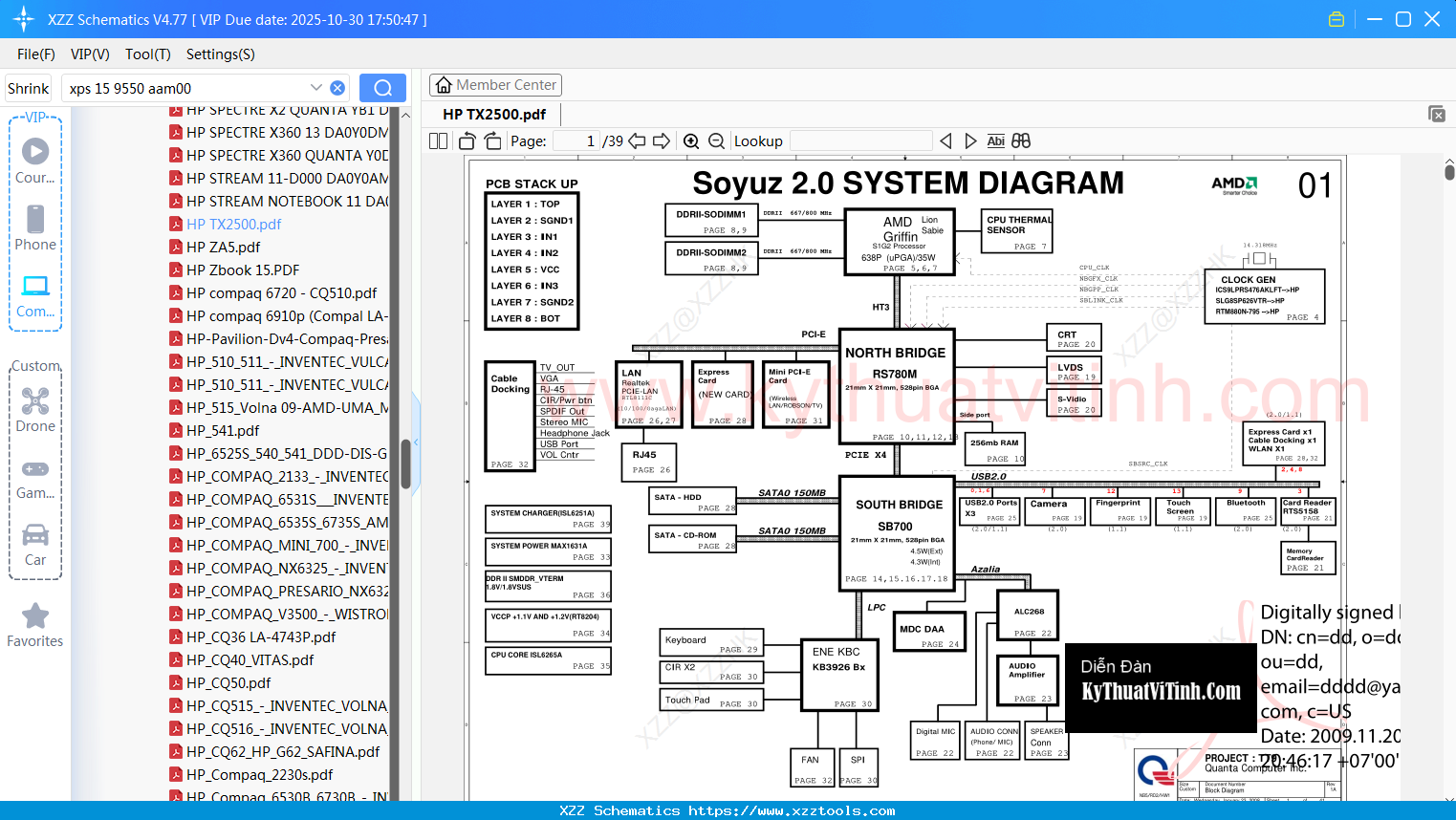Find previous lookup result triangle

(945, 140)
